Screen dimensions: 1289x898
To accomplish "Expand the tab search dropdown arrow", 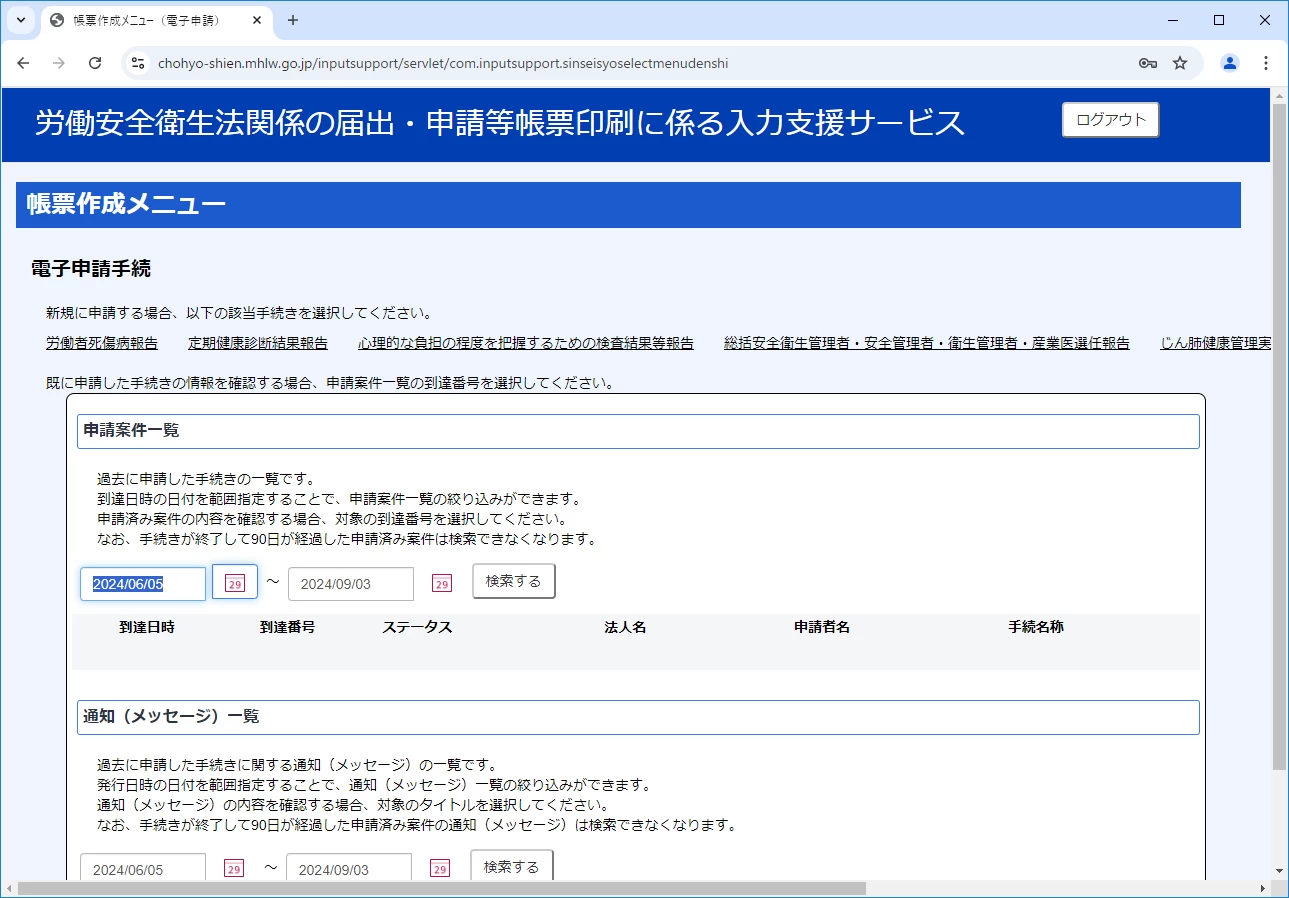I will (x=20, y=20).
